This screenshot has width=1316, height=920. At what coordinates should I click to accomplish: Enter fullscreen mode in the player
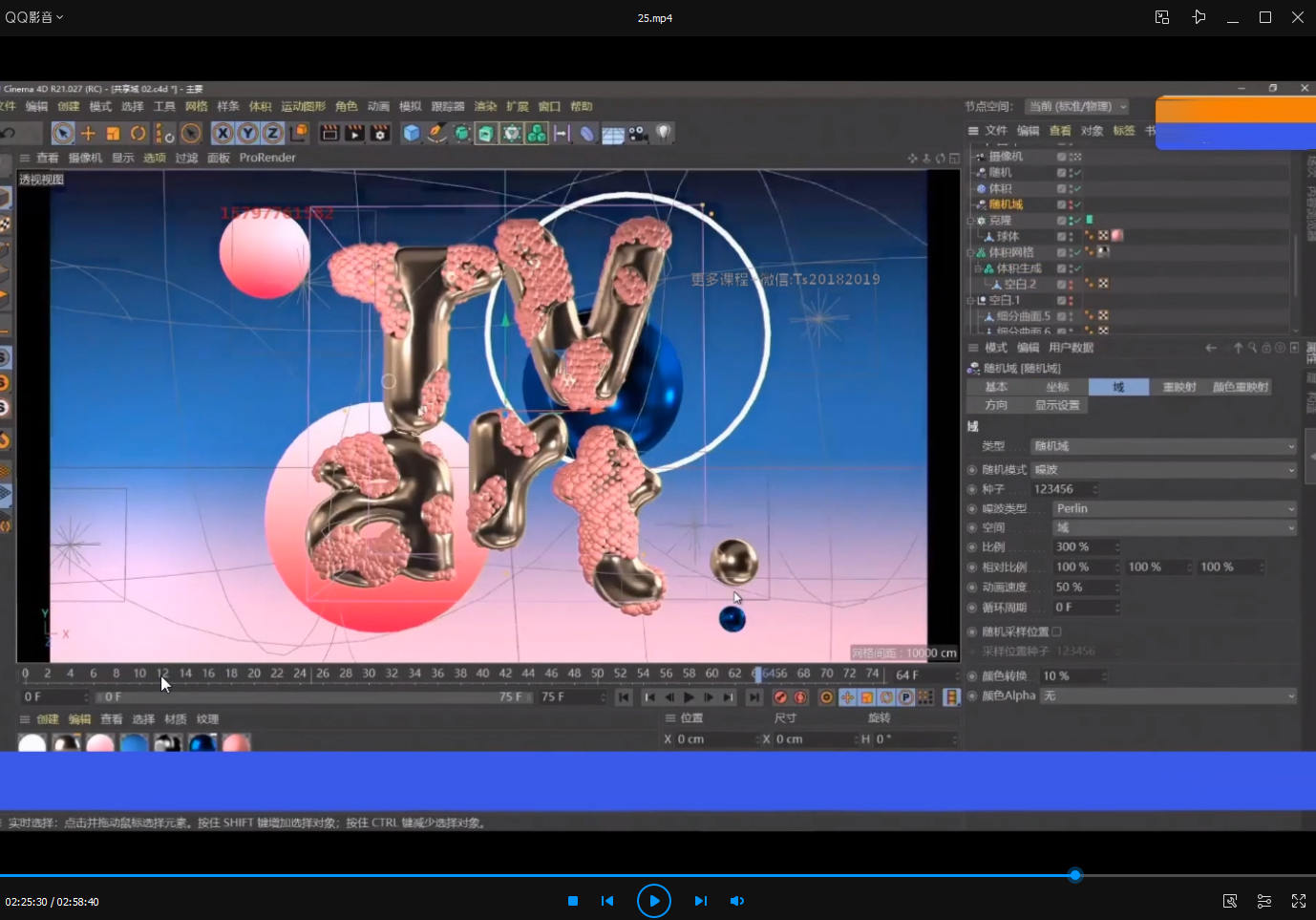point(1299,901)
